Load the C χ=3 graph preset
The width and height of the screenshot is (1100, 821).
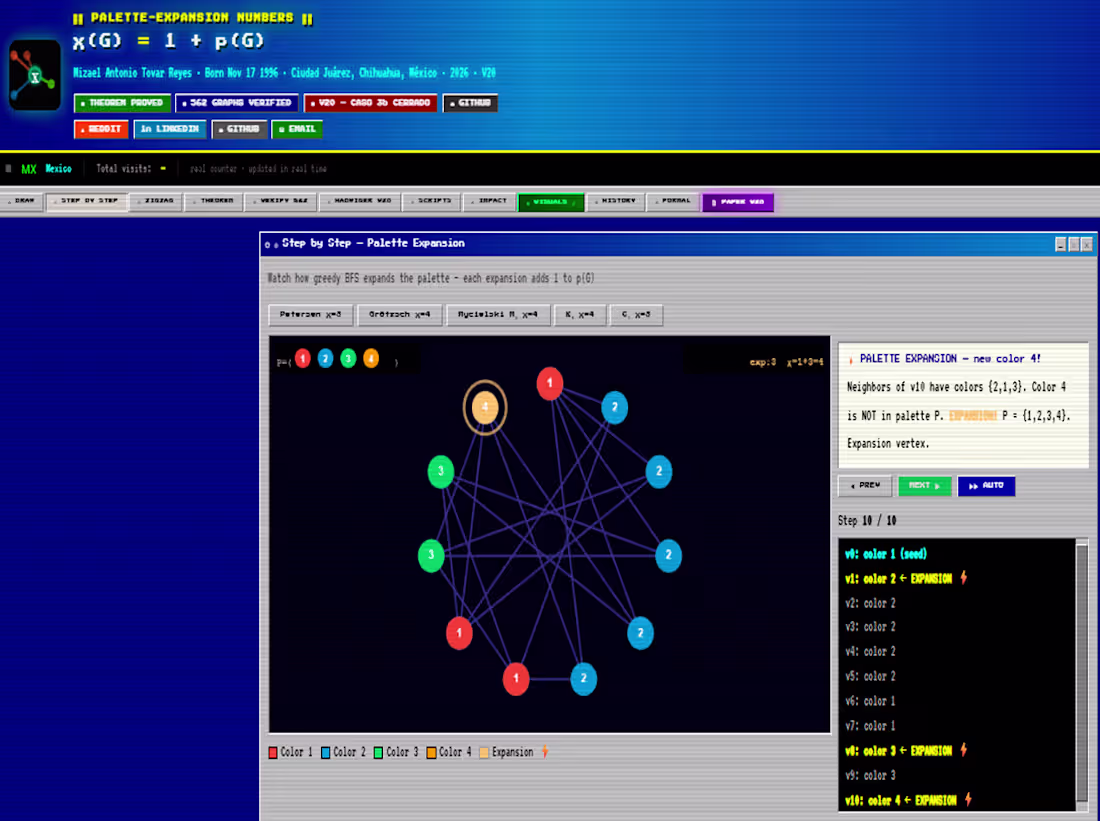(636, 314)
